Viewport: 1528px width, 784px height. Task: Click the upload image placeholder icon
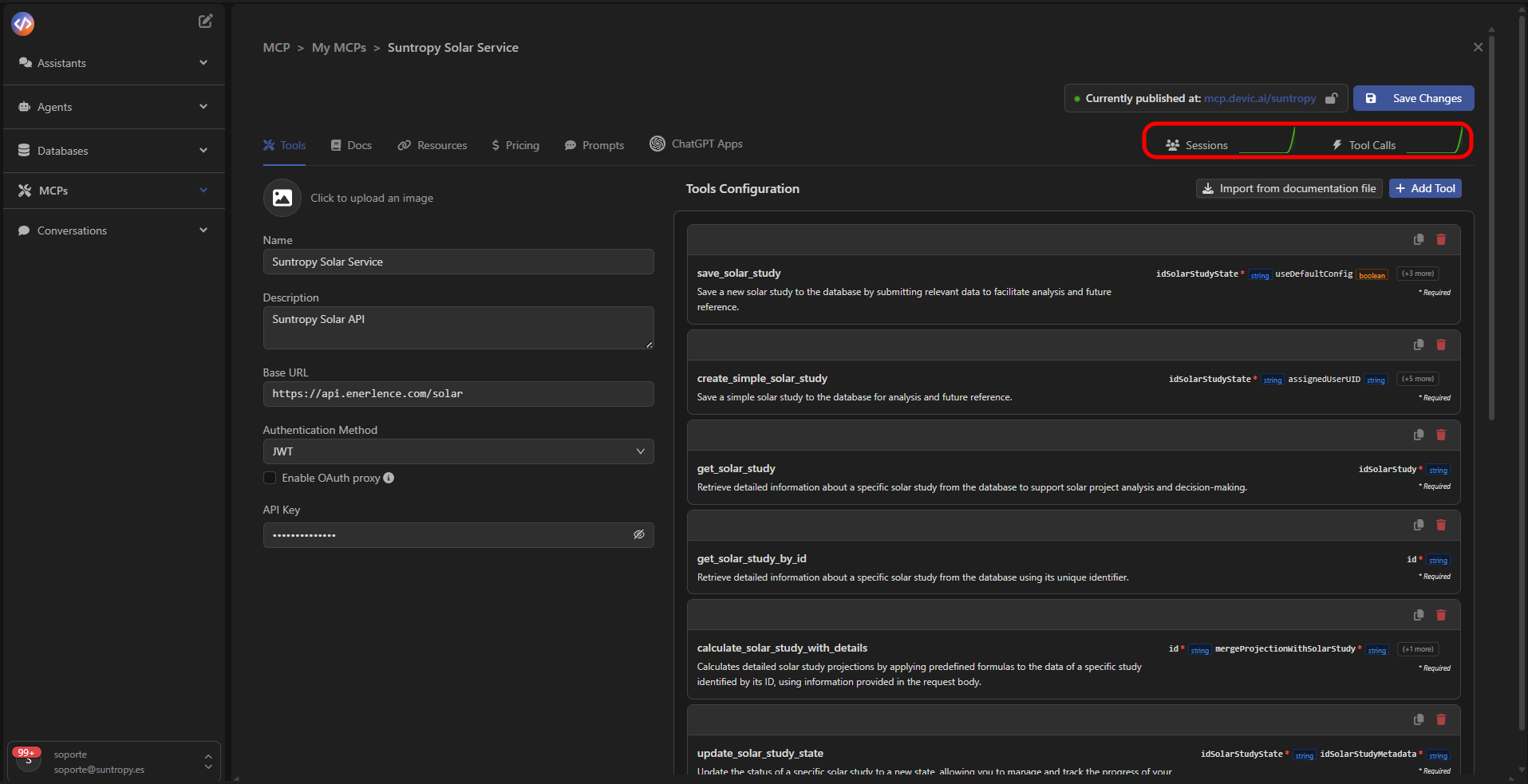282,198
